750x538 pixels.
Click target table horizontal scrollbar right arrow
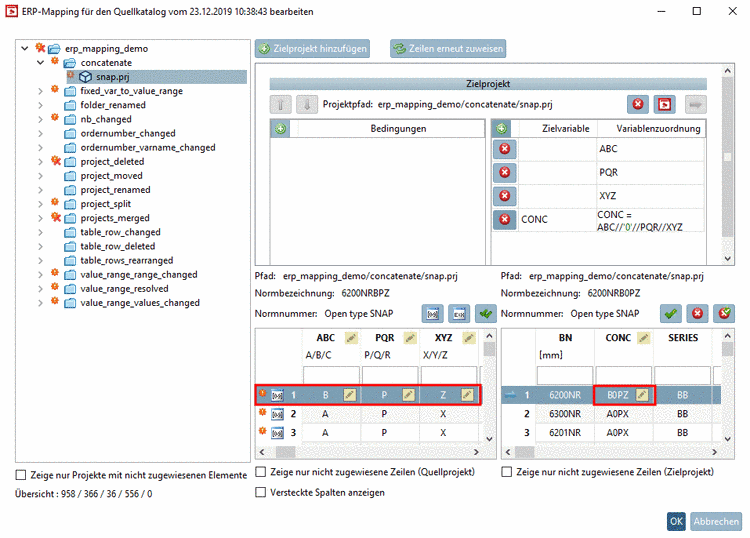tap(714, 452)
